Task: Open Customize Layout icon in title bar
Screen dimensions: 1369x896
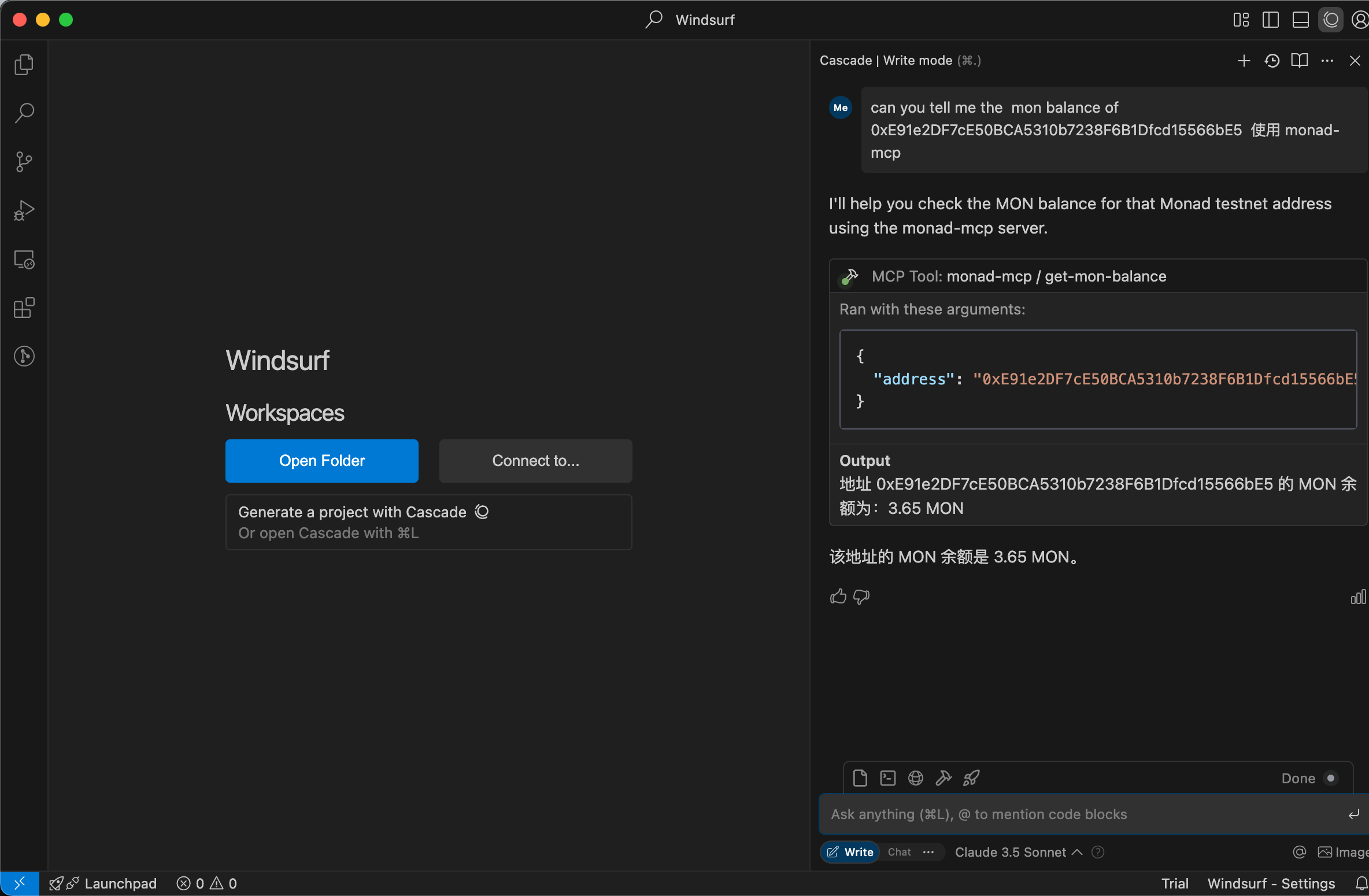Action: click(1241, 20)
